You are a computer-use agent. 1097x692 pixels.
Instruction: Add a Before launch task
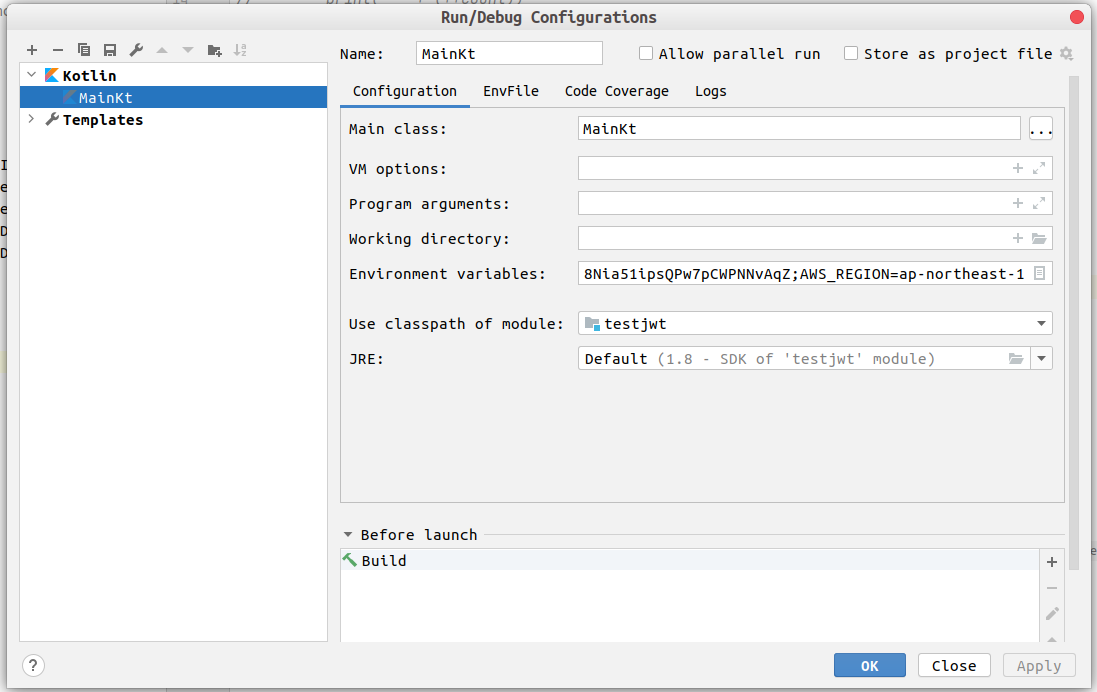pyautogui.click(x=1052, y=562)
